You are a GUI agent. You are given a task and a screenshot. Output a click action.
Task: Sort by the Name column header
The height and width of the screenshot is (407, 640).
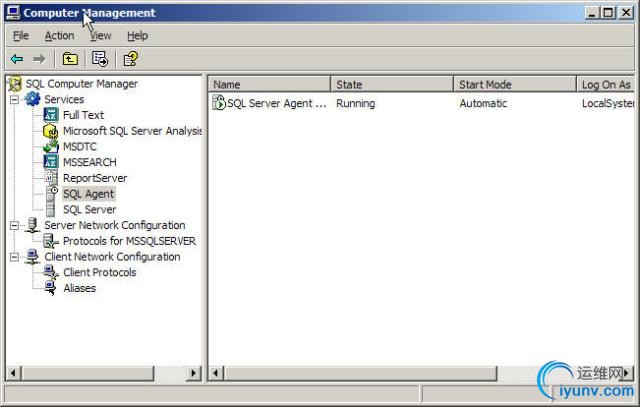coord(269,85)
